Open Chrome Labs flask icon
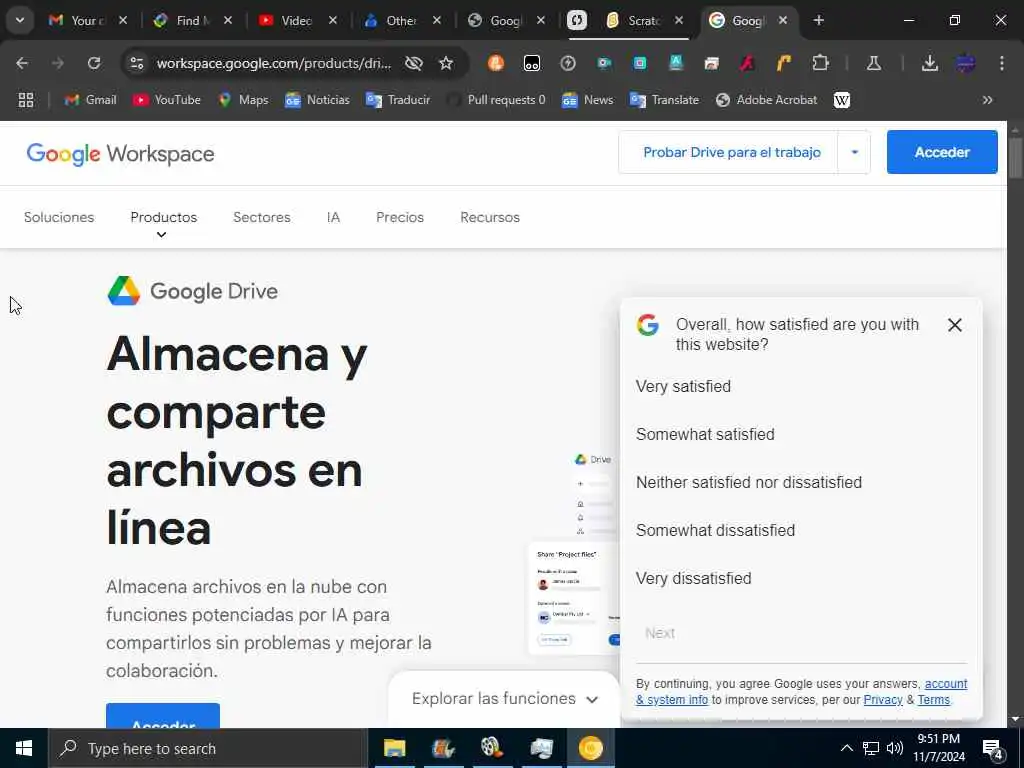The width and height of the screenshot is (1024, 768). (874, 63)
